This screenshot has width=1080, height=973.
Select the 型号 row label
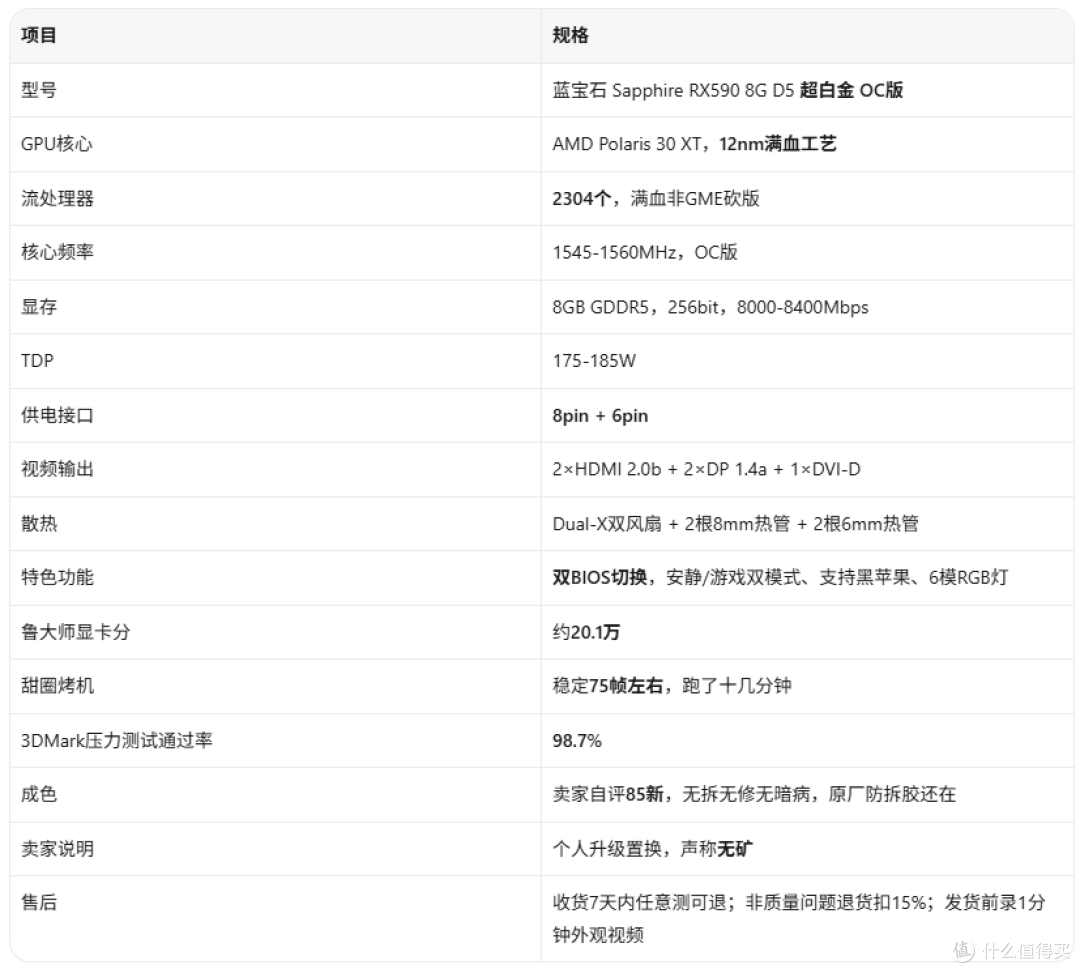pyautogui.click(x=39, y=90)
